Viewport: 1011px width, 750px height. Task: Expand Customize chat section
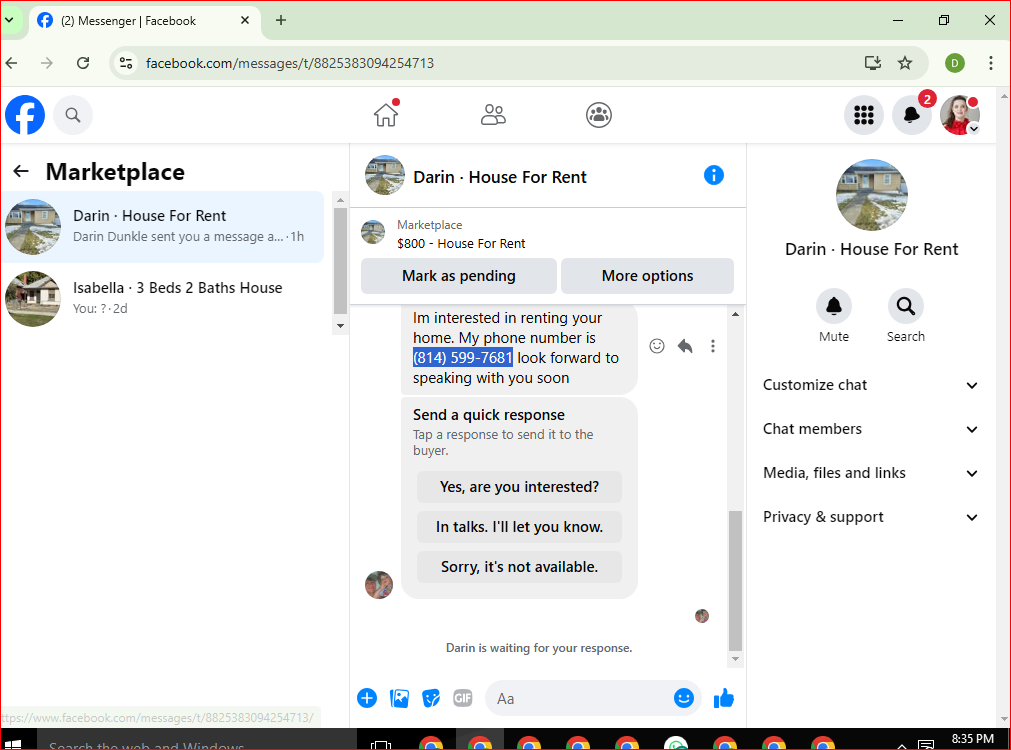[870, 385]
